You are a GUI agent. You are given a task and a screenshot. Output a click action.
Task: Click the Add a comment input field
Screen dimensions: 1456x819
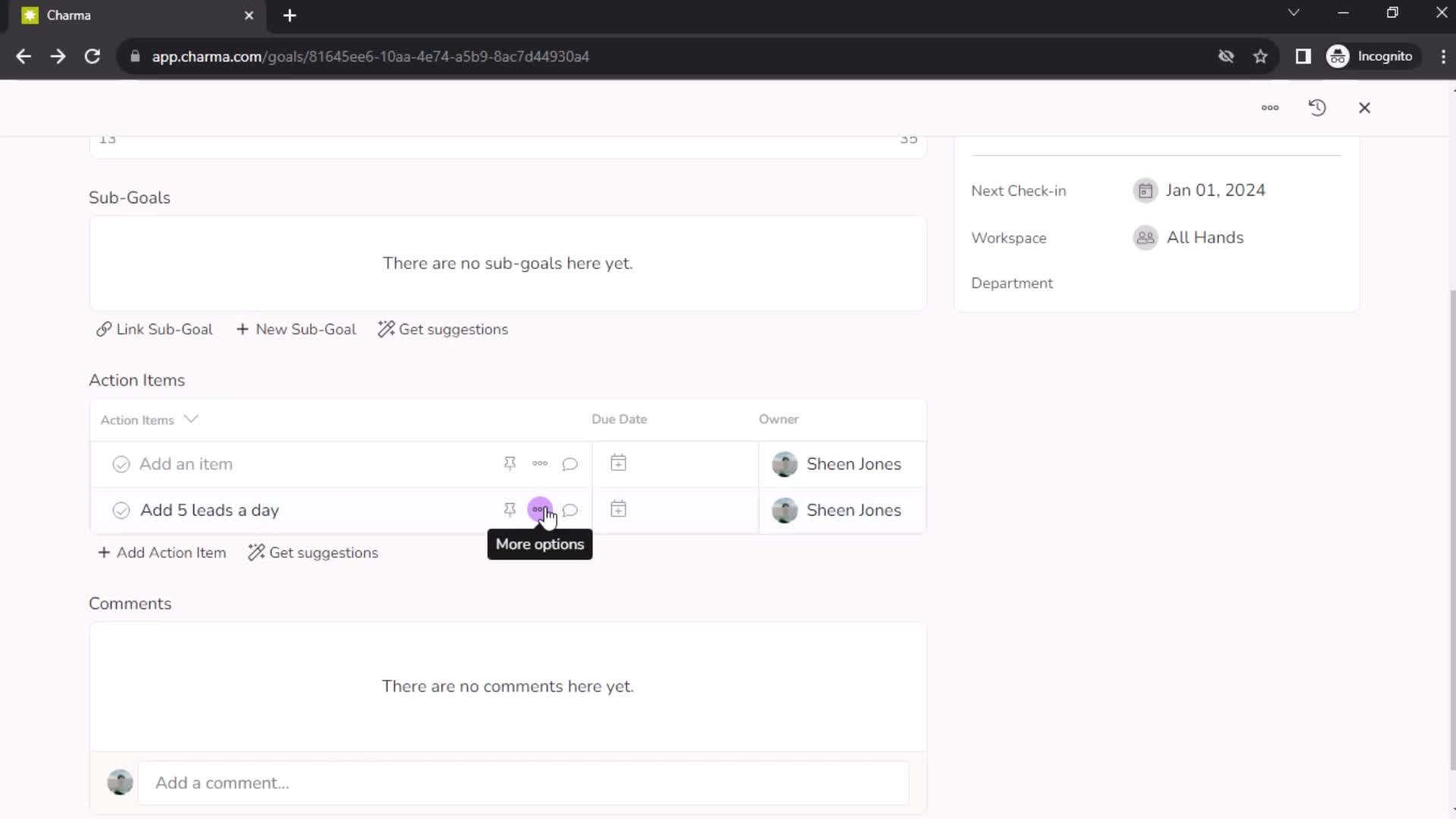click(525, 782)
